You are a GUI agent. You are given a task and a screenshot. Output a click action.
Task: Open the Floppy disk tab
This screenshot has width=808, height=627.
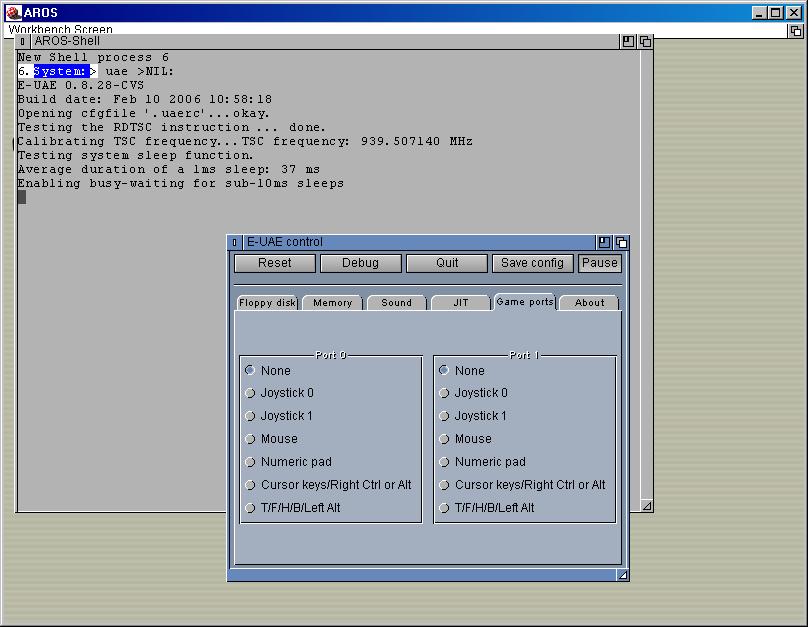267,303
